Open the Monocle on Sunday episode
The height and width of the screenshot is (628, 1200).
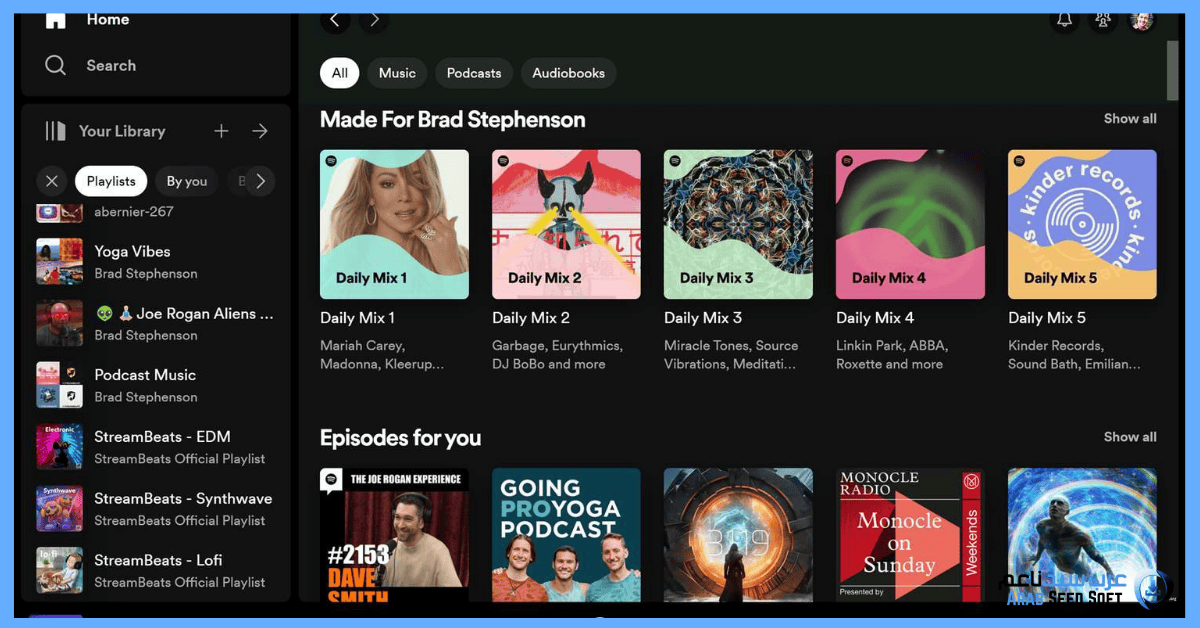pyautogui.click(x=910, y=535)
